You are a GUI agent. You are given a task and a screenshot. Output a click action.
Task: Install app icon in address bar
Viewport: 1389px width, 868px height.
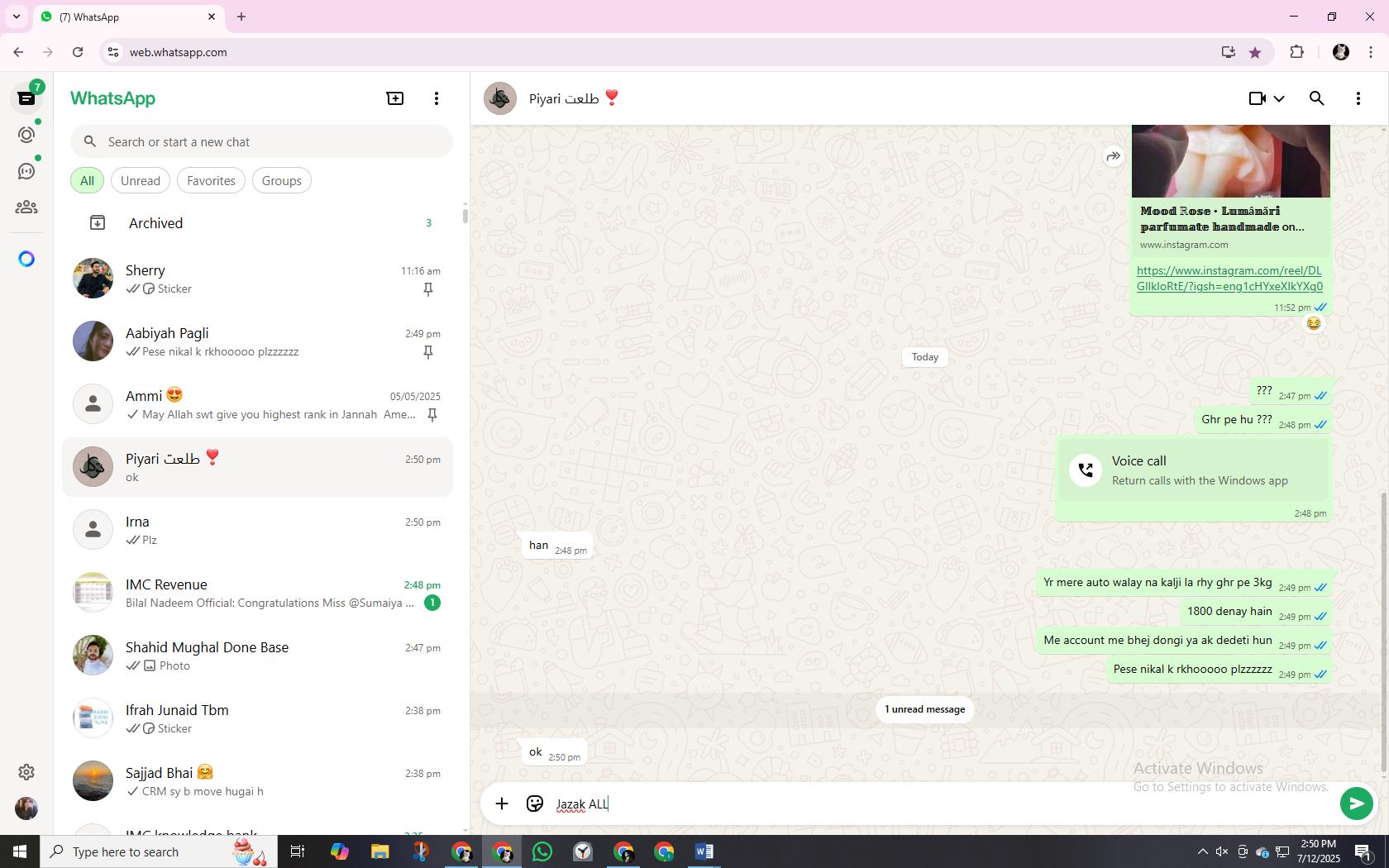1228,52
